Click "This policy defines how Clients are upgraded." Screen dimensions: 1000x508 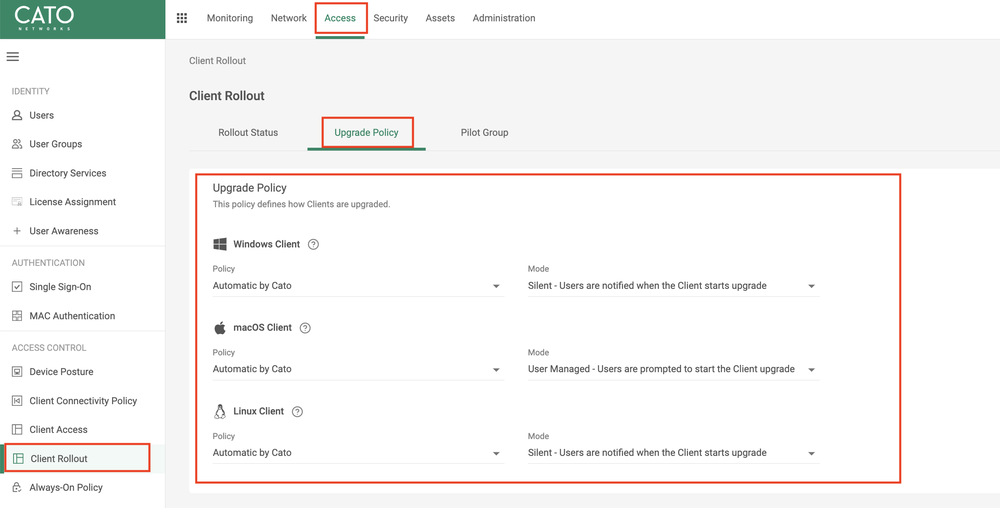point(301,205)
